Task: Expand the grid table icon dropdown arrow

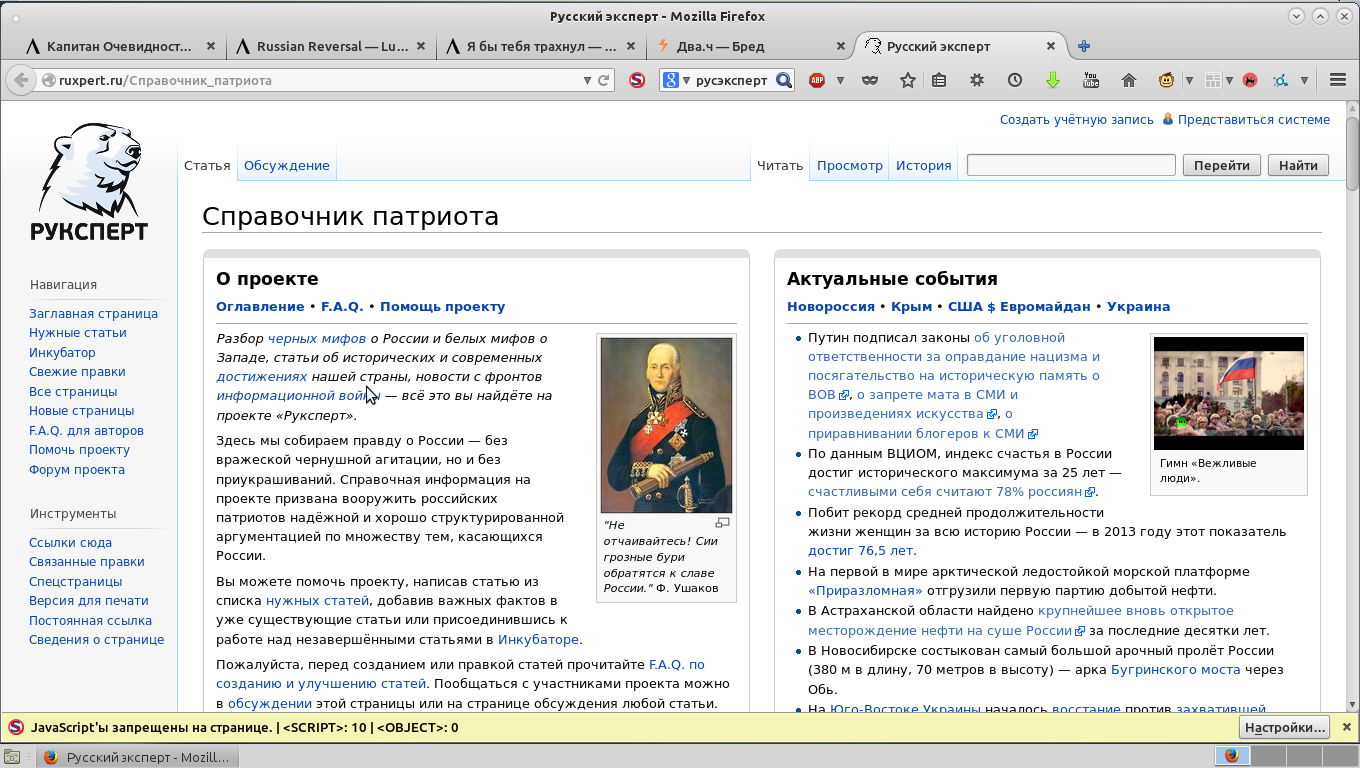Action: (1230, 80)
